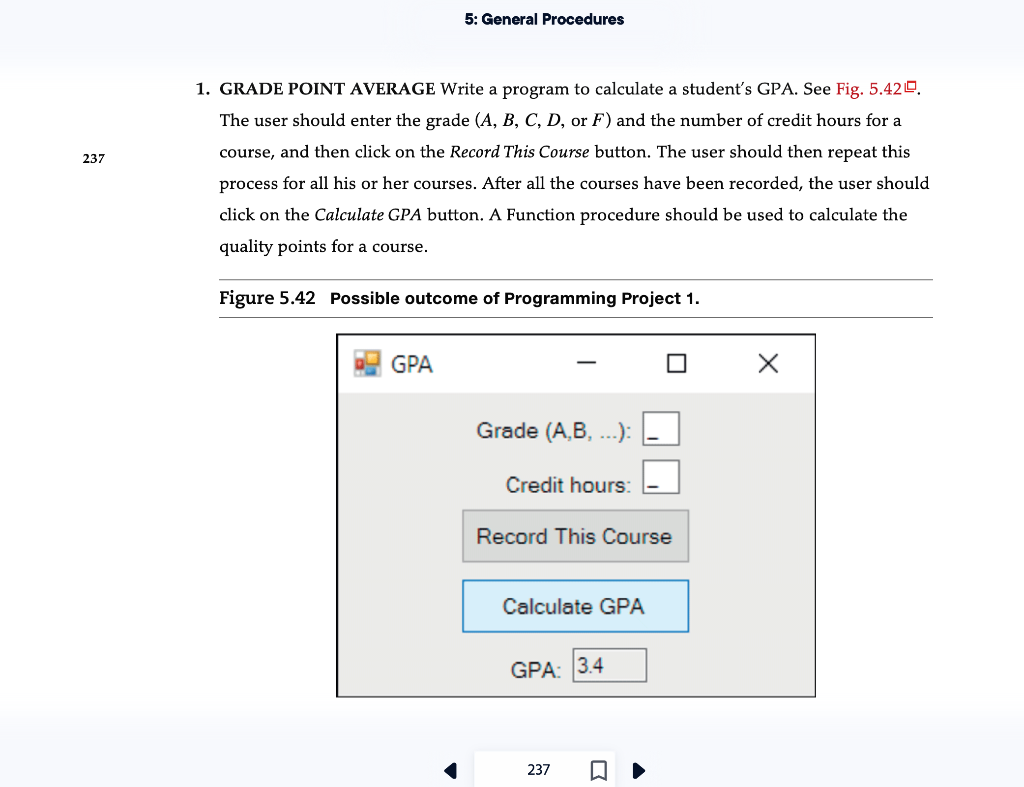The image size is (1024, 787).
Task: Click the 5: General Procedures header
Action: coord(545,19)
